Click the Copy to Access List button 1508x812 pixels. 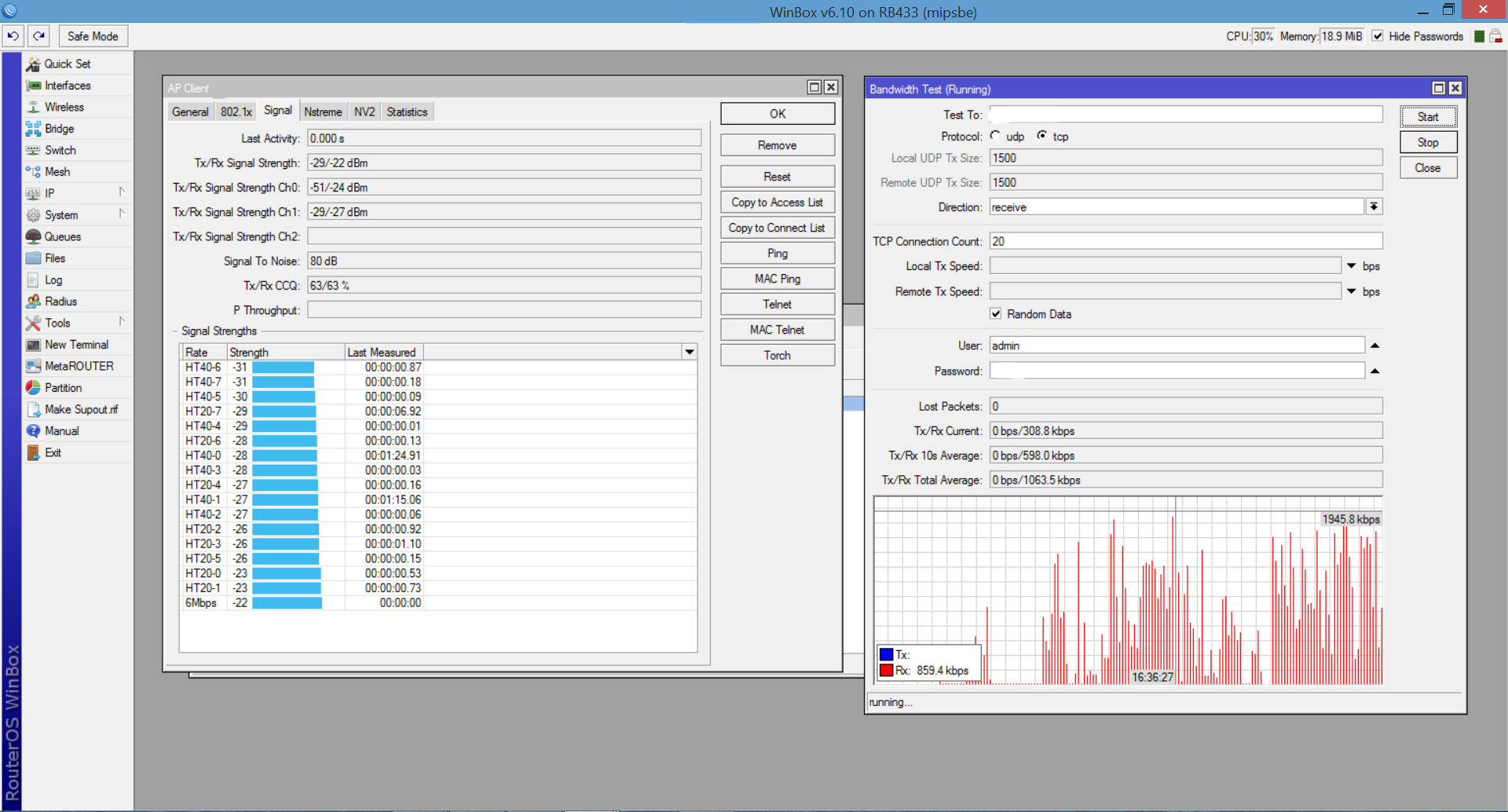click(x=777, y=203)
